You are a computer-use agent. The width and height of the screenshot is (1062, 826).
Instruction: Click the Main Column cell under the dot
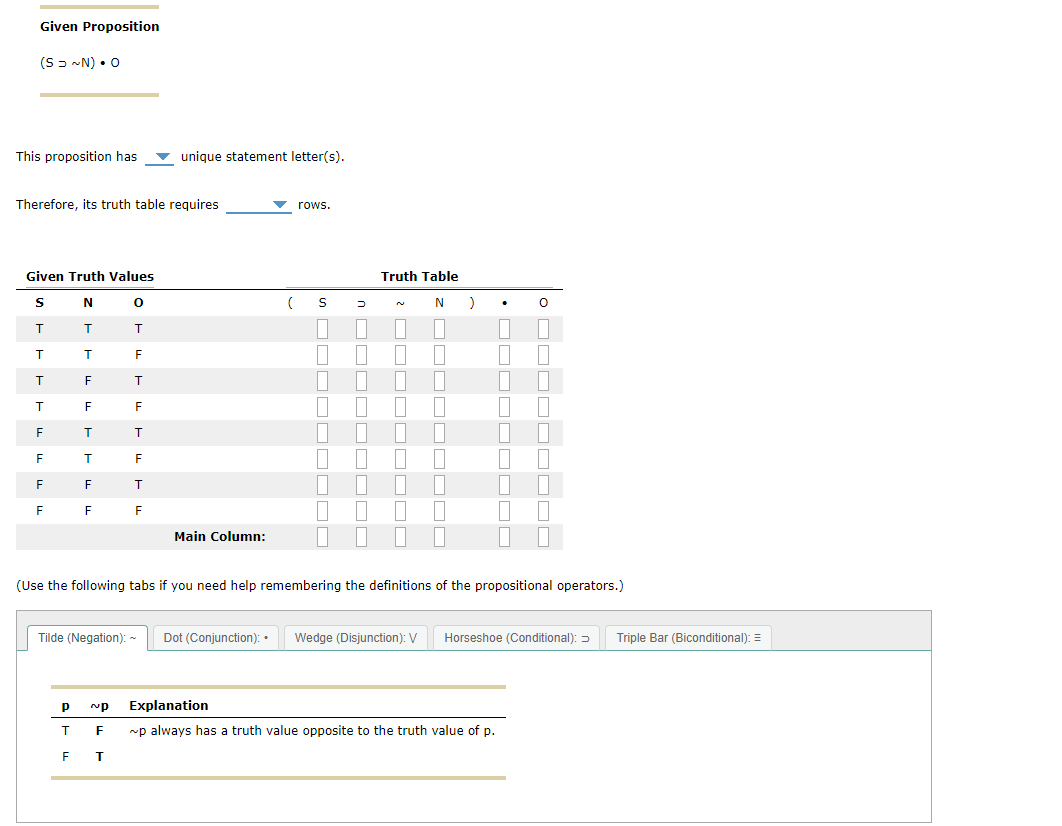coord(504,536)
